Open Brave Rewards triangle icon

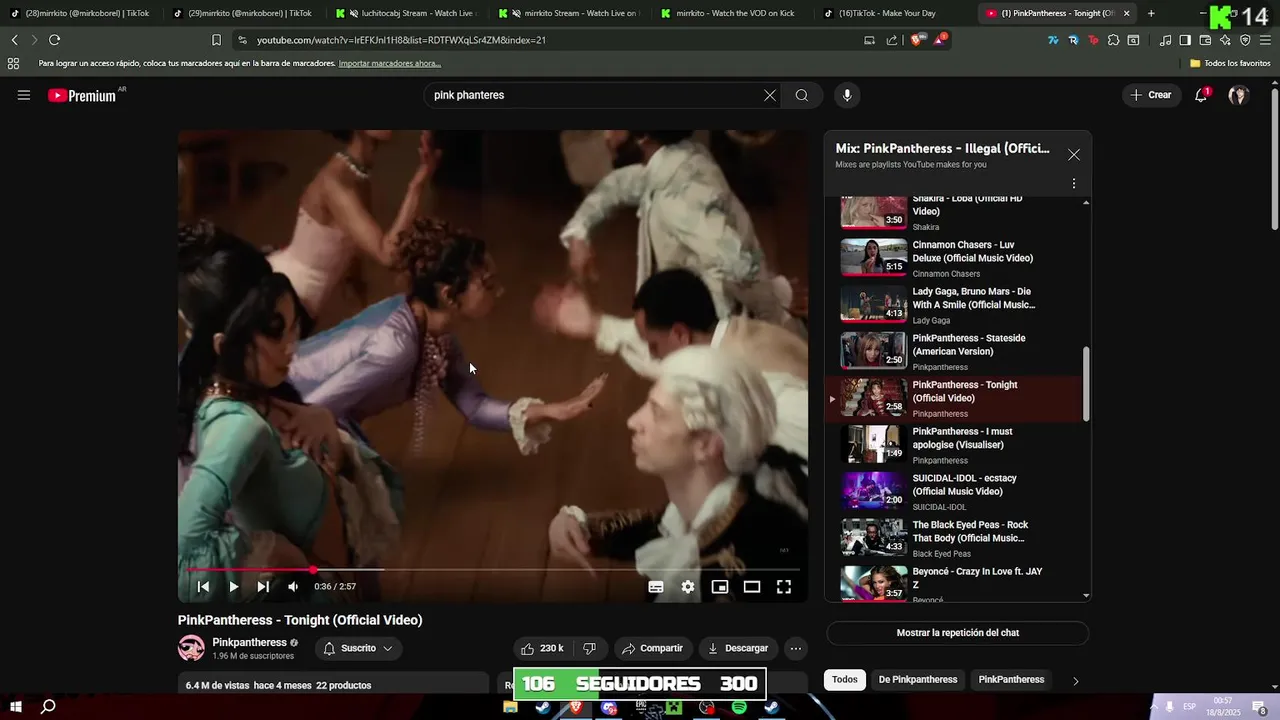pyautogui.click(x=940, y=40)
